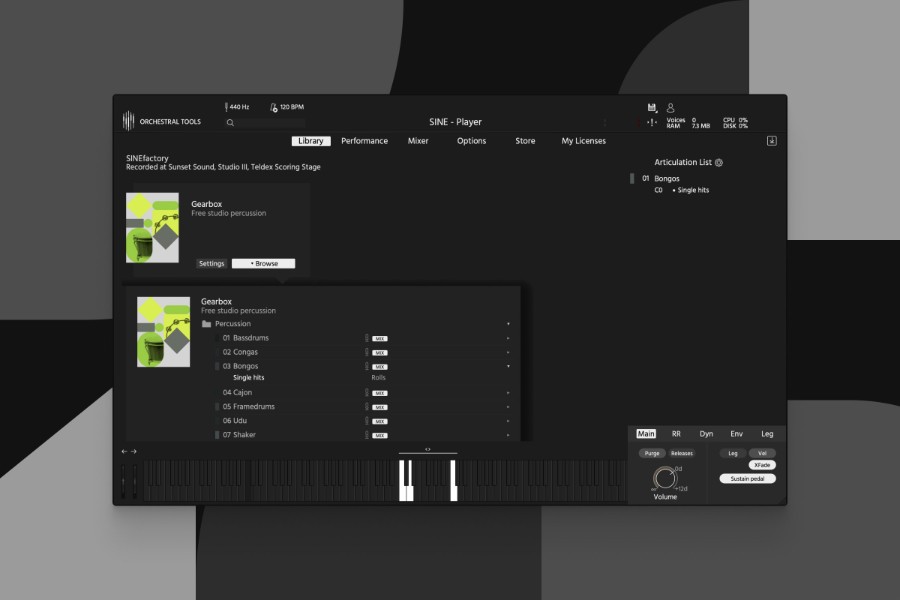Collapse the Percussion folder dropdown arrow

pos(508,324)
